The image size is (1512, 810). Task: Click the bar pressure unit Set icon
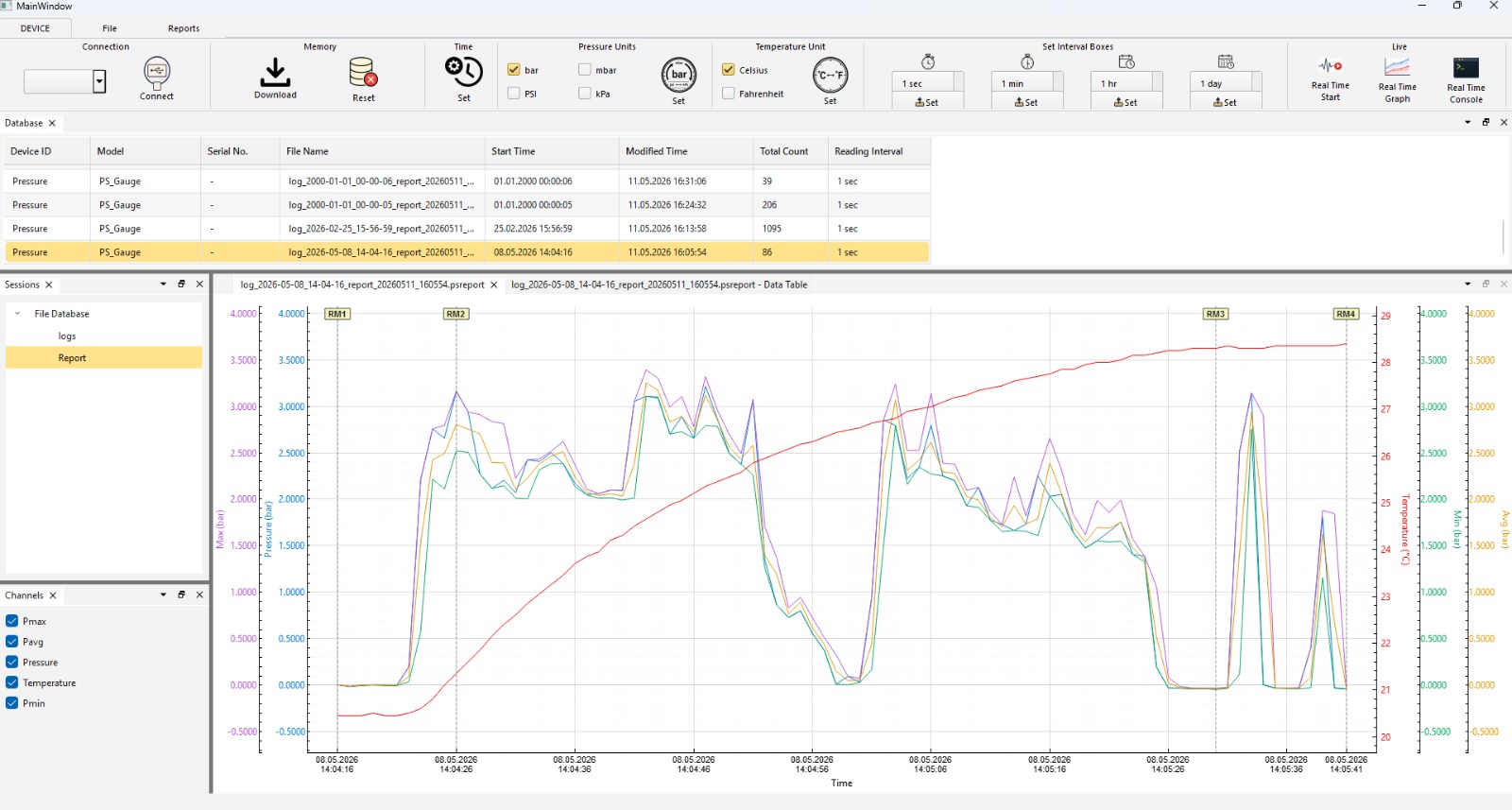(679, 75)
